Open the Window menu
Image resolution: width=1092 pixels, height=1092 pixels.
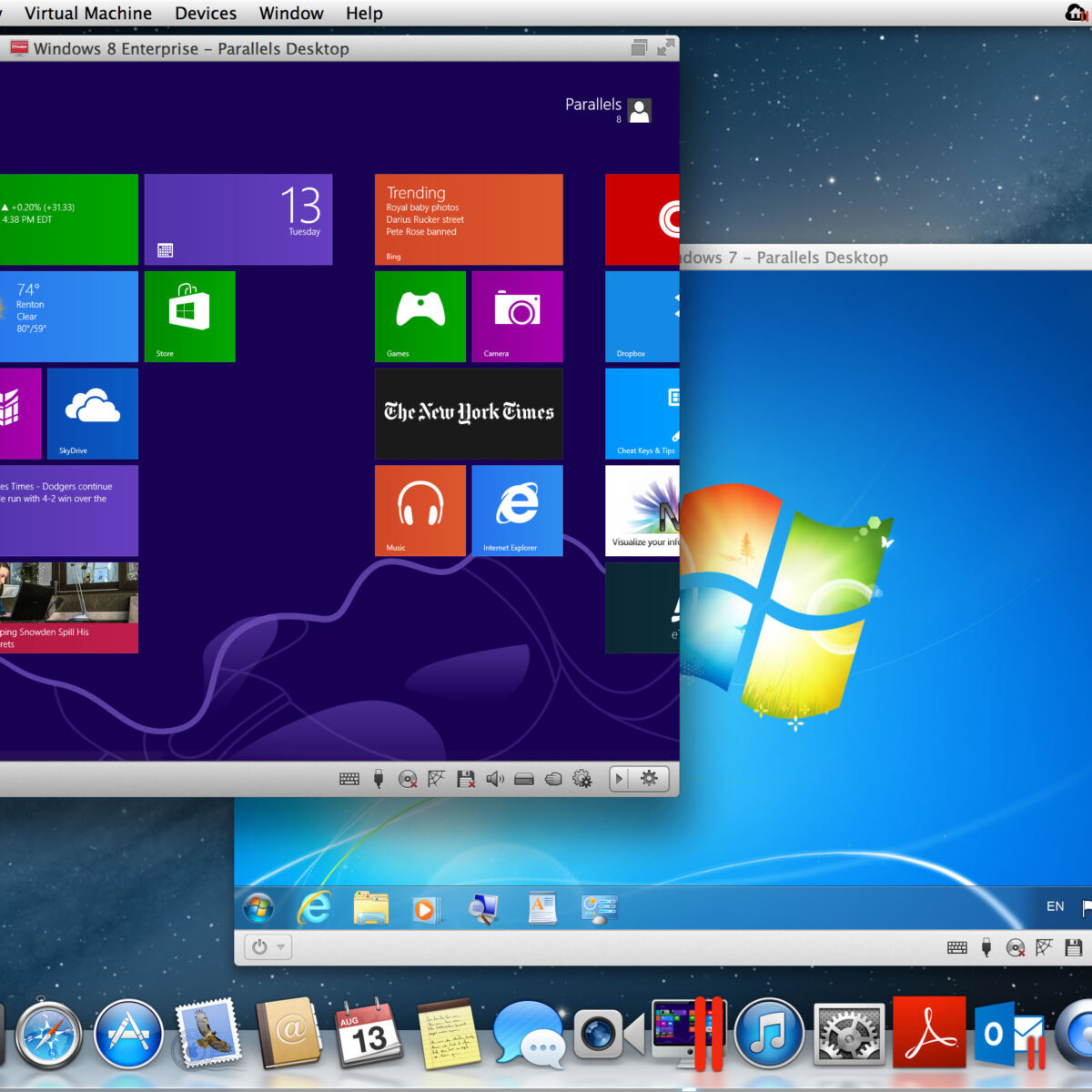(291, 14)
